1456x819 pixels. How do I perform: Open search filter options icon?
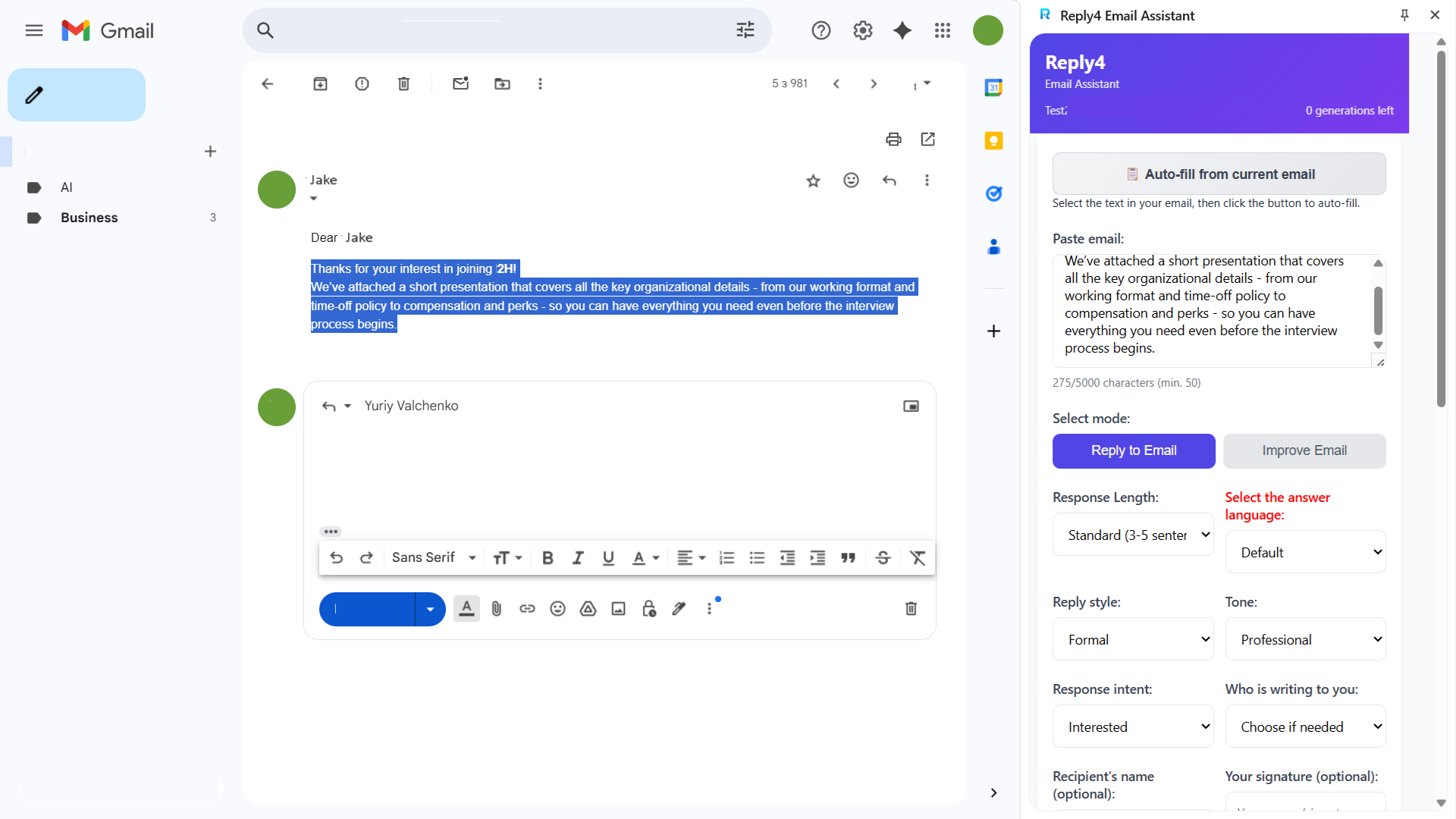click(745, 30)
